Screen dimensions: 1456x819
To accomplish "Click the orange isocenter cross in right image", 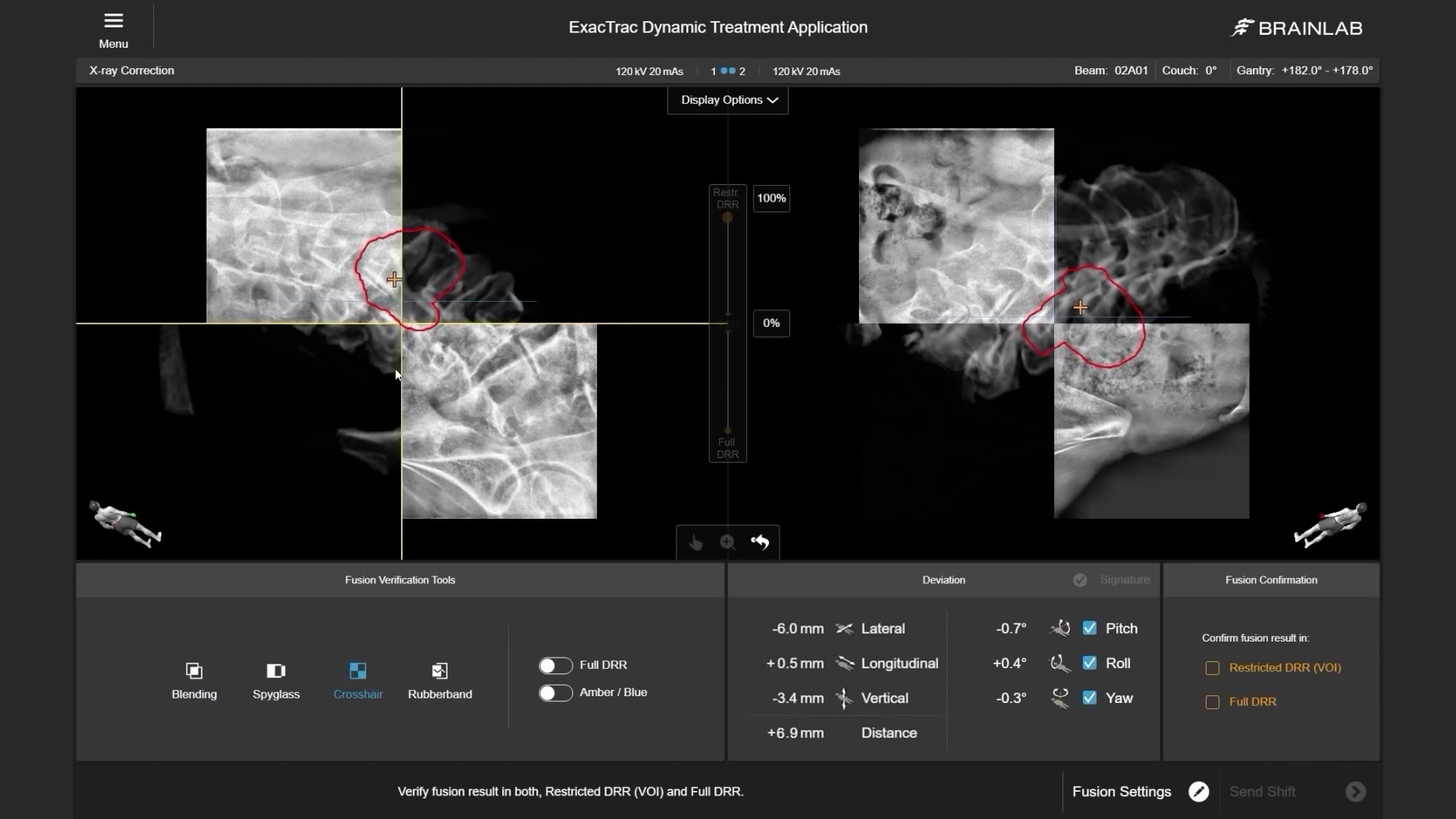I will [x=1081, y=307].
